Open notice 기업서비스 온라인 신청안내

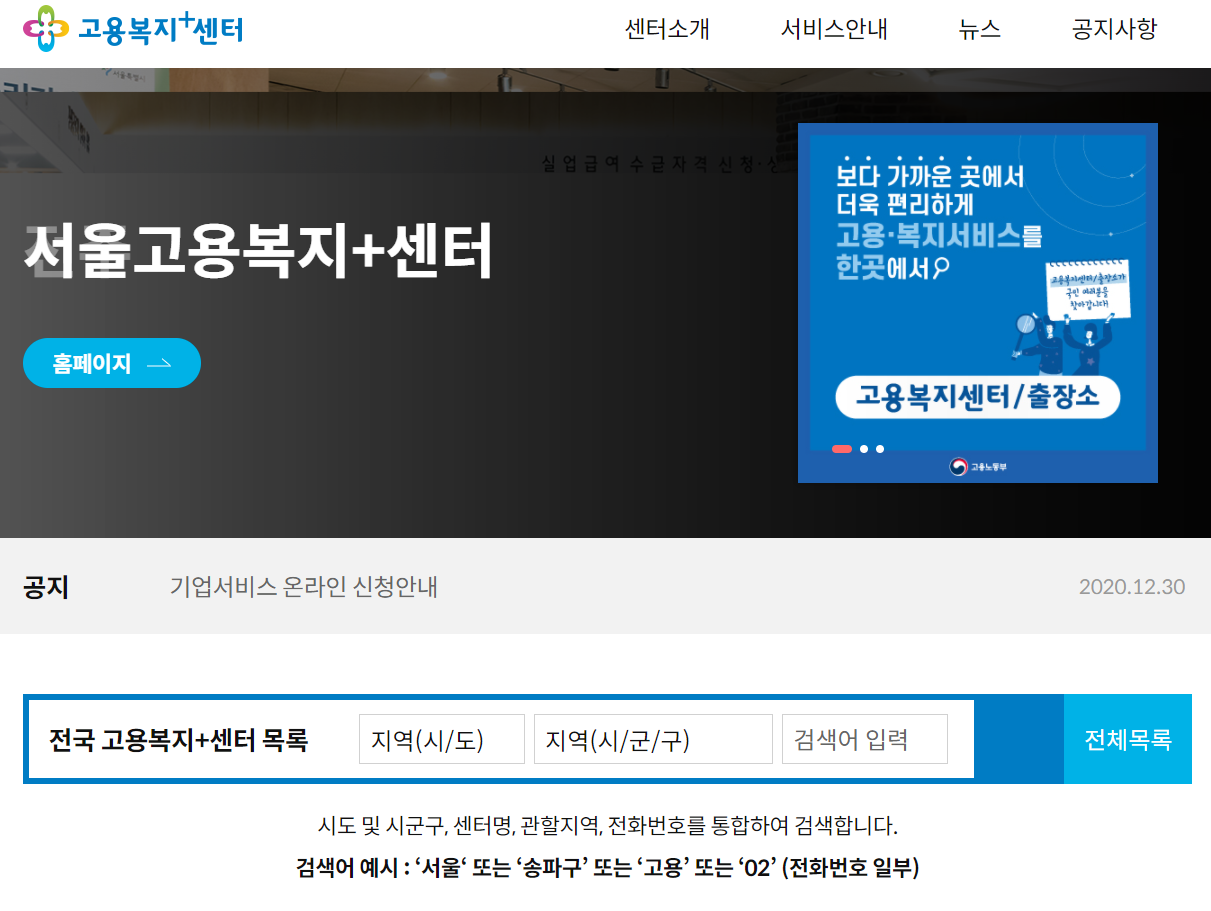tap(304, 587)
